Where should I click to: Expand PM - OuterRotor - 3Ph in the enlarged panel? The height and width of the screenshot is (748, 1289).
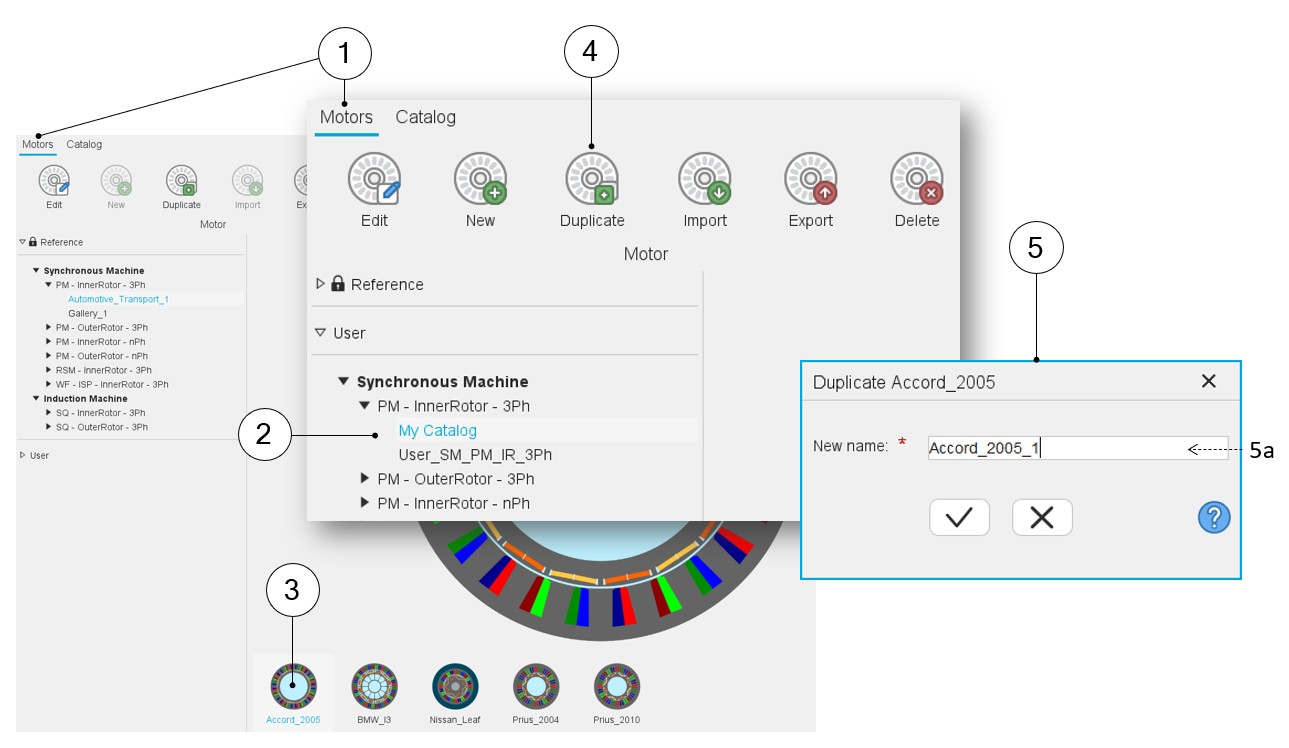click(365, 479)
